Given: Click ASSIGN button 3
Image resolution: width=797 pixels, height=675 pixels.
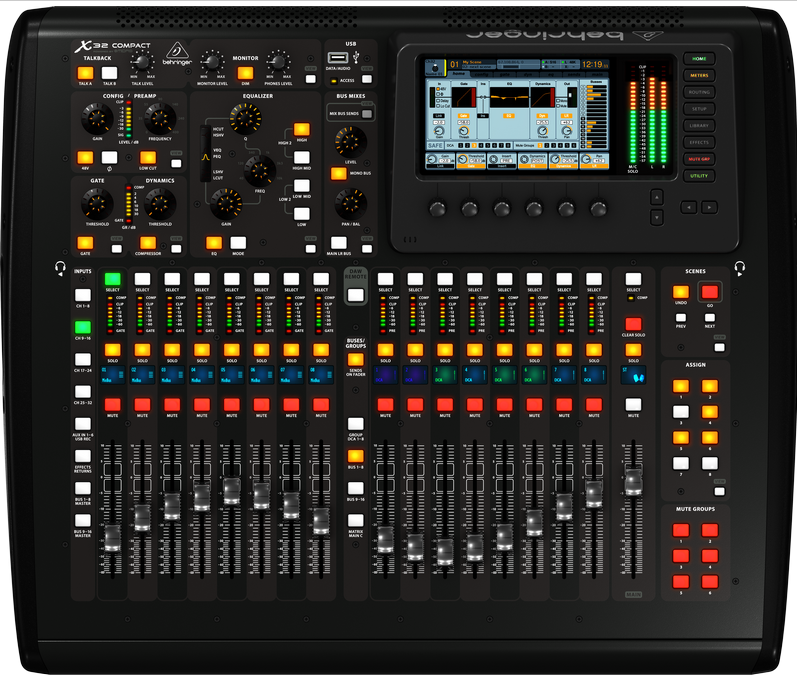Looking at the screenshot, I should point(681,412).
